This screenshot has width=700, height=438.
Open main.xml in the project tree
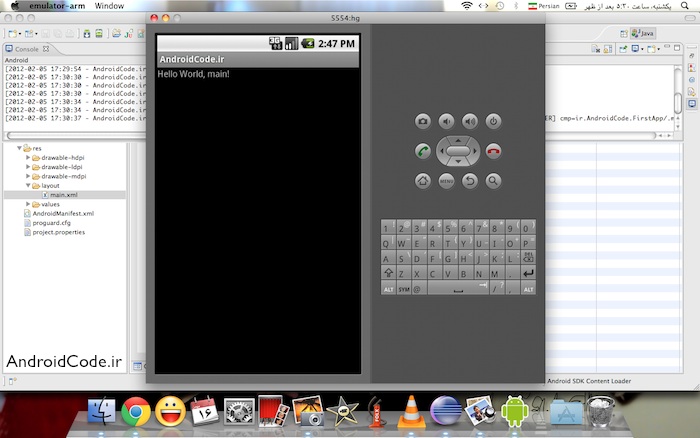point(62,195)
